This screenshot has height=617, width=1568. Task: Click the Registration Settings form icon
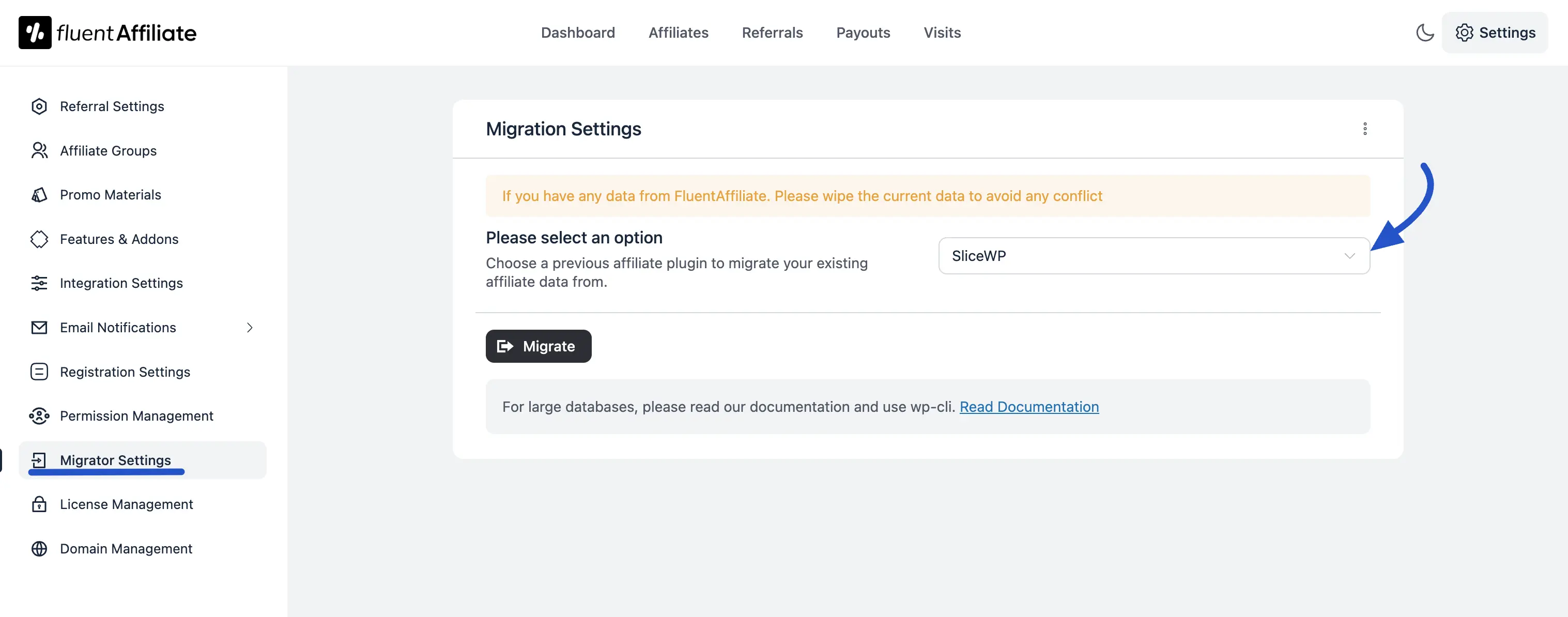click(39, 371)
